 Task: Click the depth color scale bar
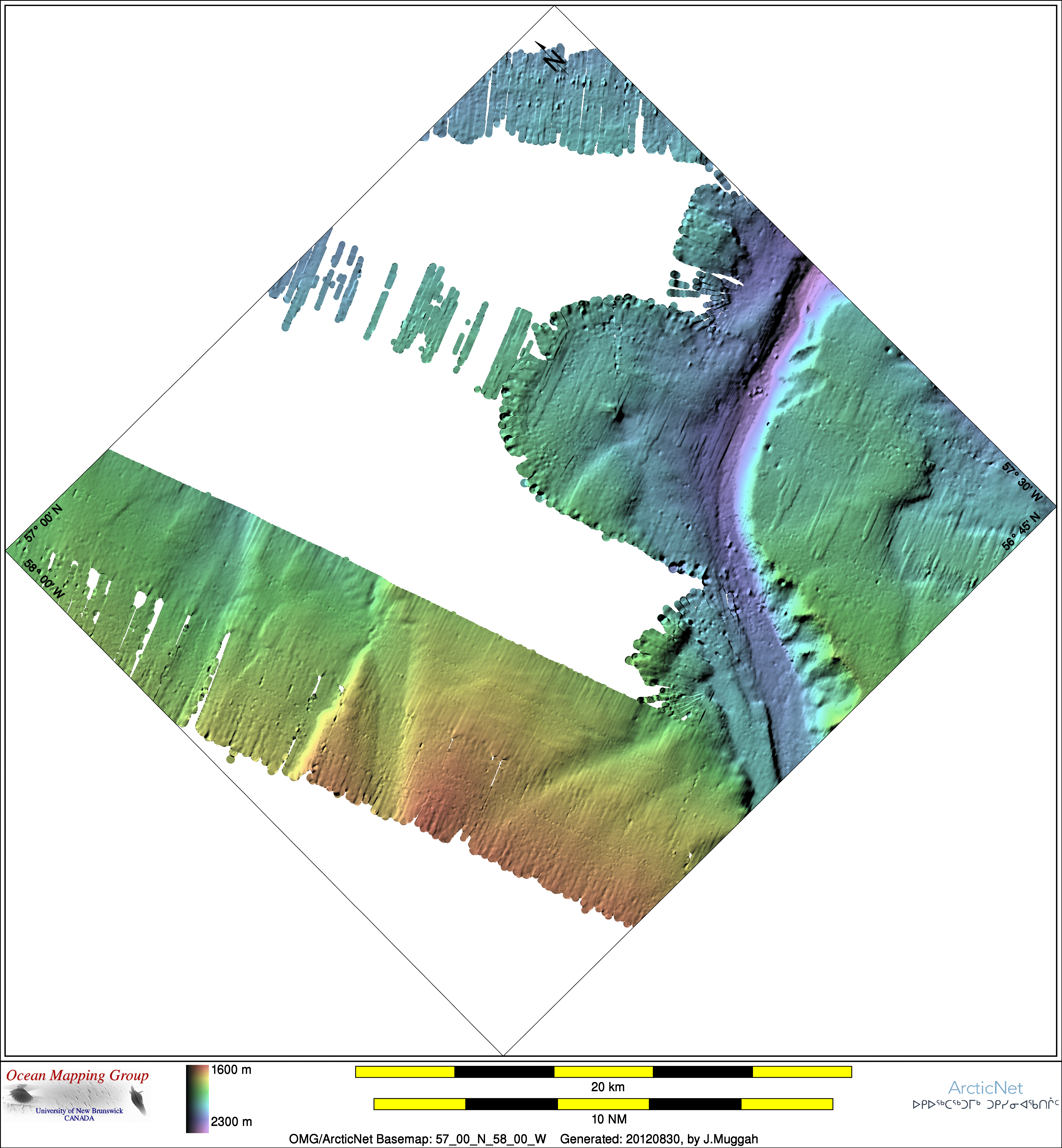pyautogui.click(x=197, y=1099)
